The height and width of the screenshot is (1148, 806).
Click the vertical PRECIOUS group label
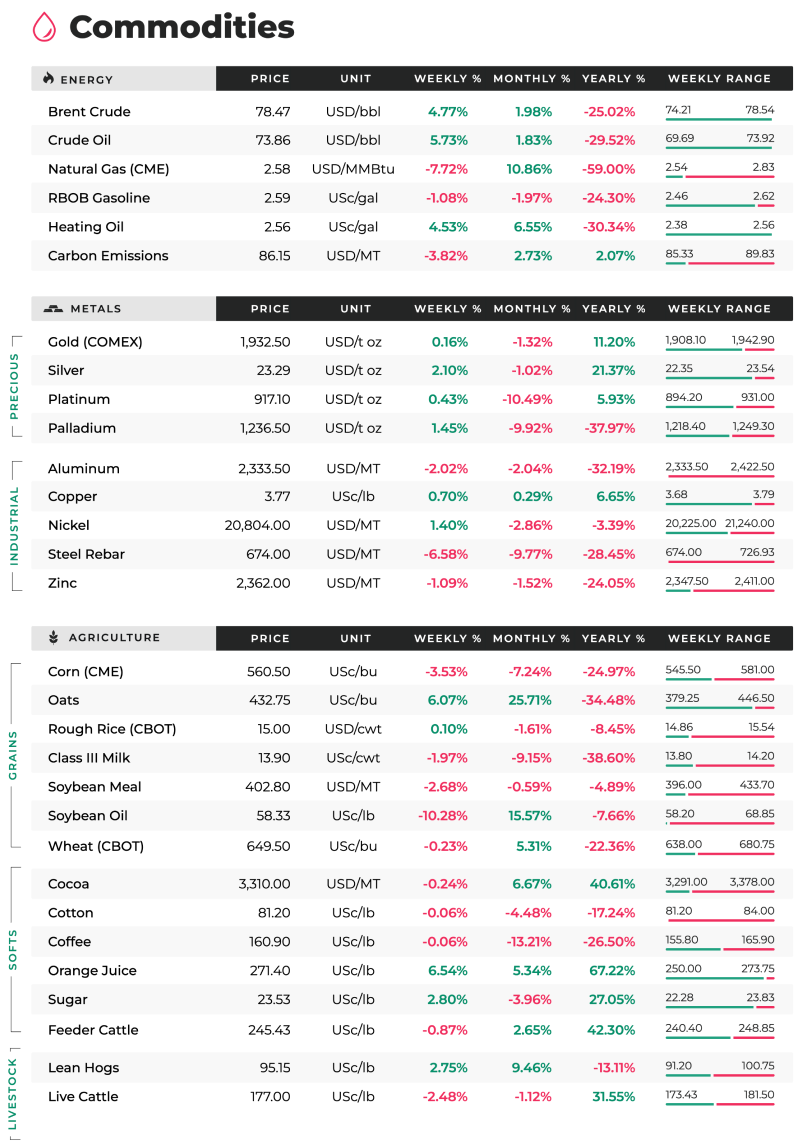pyautogui.click(x=13, y=387)
